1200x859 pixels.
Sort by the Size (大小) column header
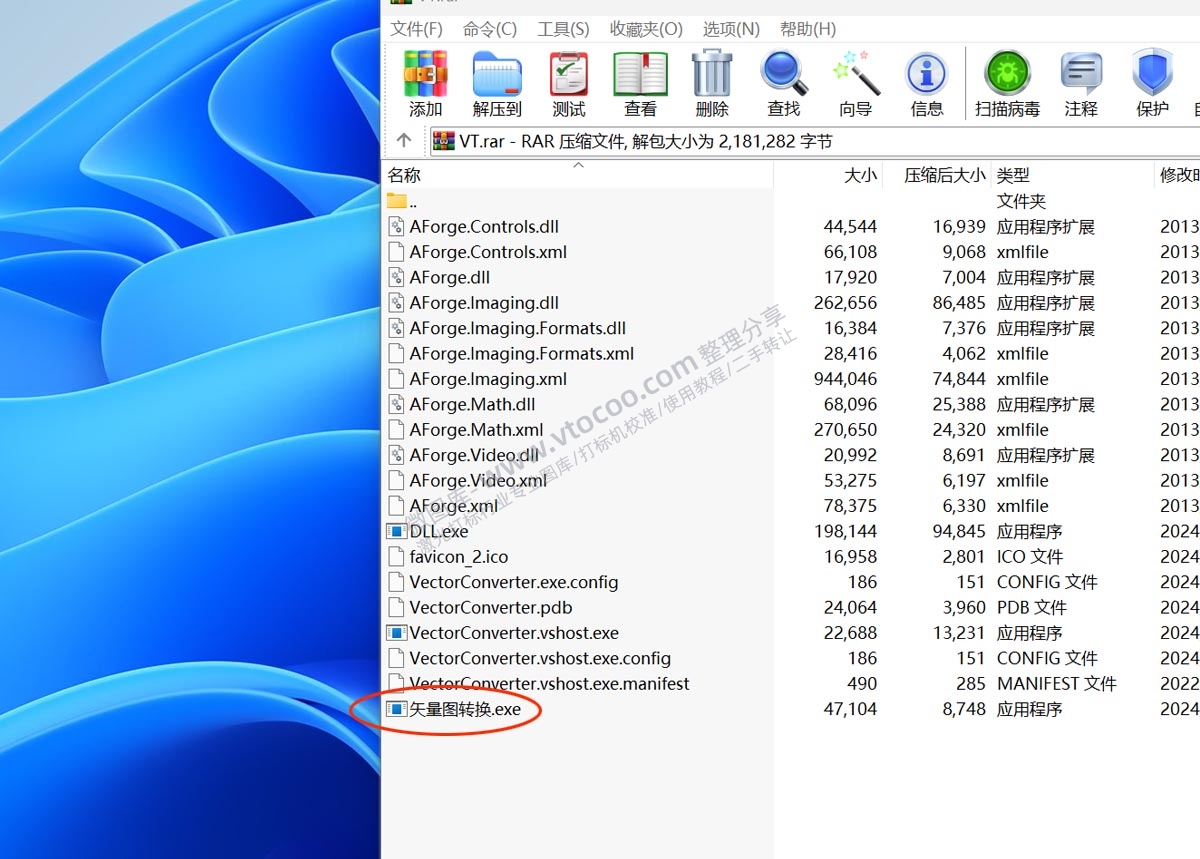point(860,175)
